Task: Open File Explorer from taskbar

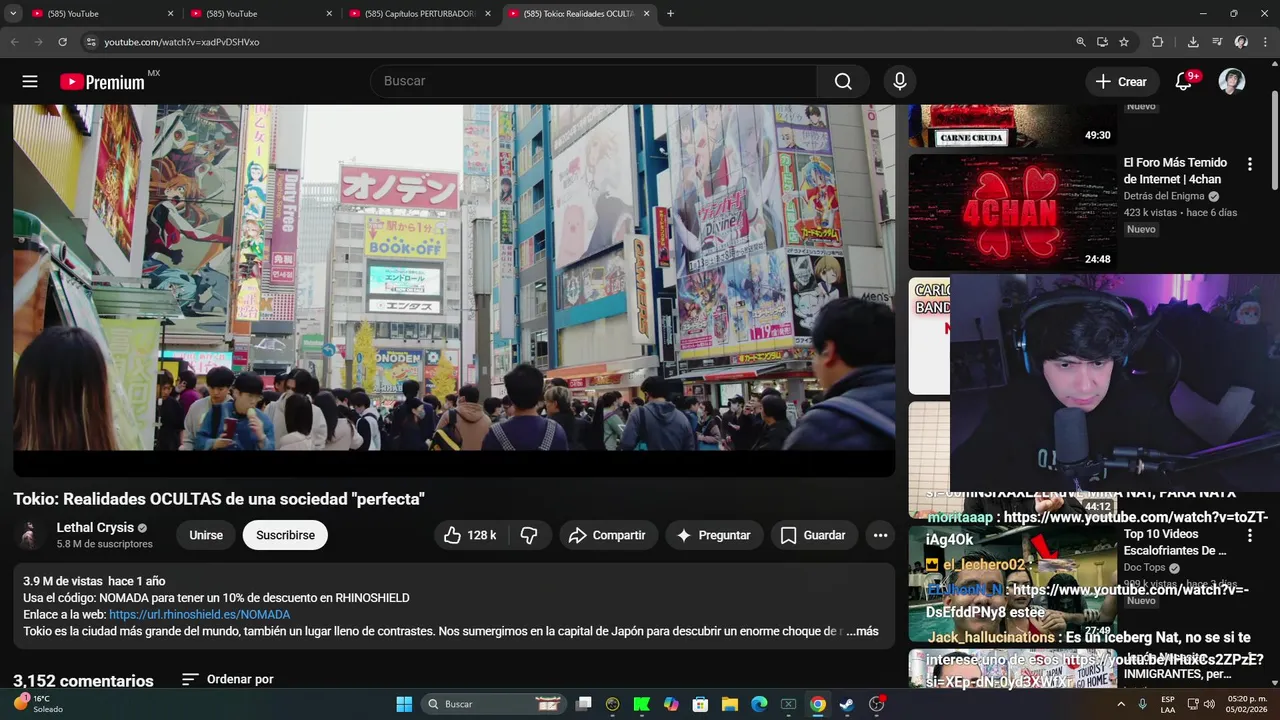Action: click(730, 704)
